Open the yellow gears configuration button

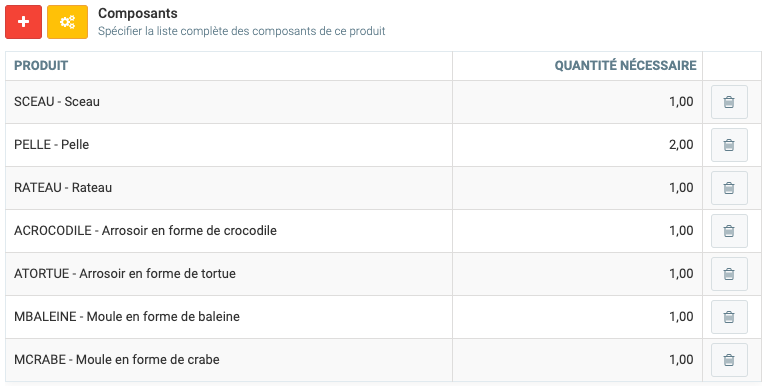[x=68, y=22]
